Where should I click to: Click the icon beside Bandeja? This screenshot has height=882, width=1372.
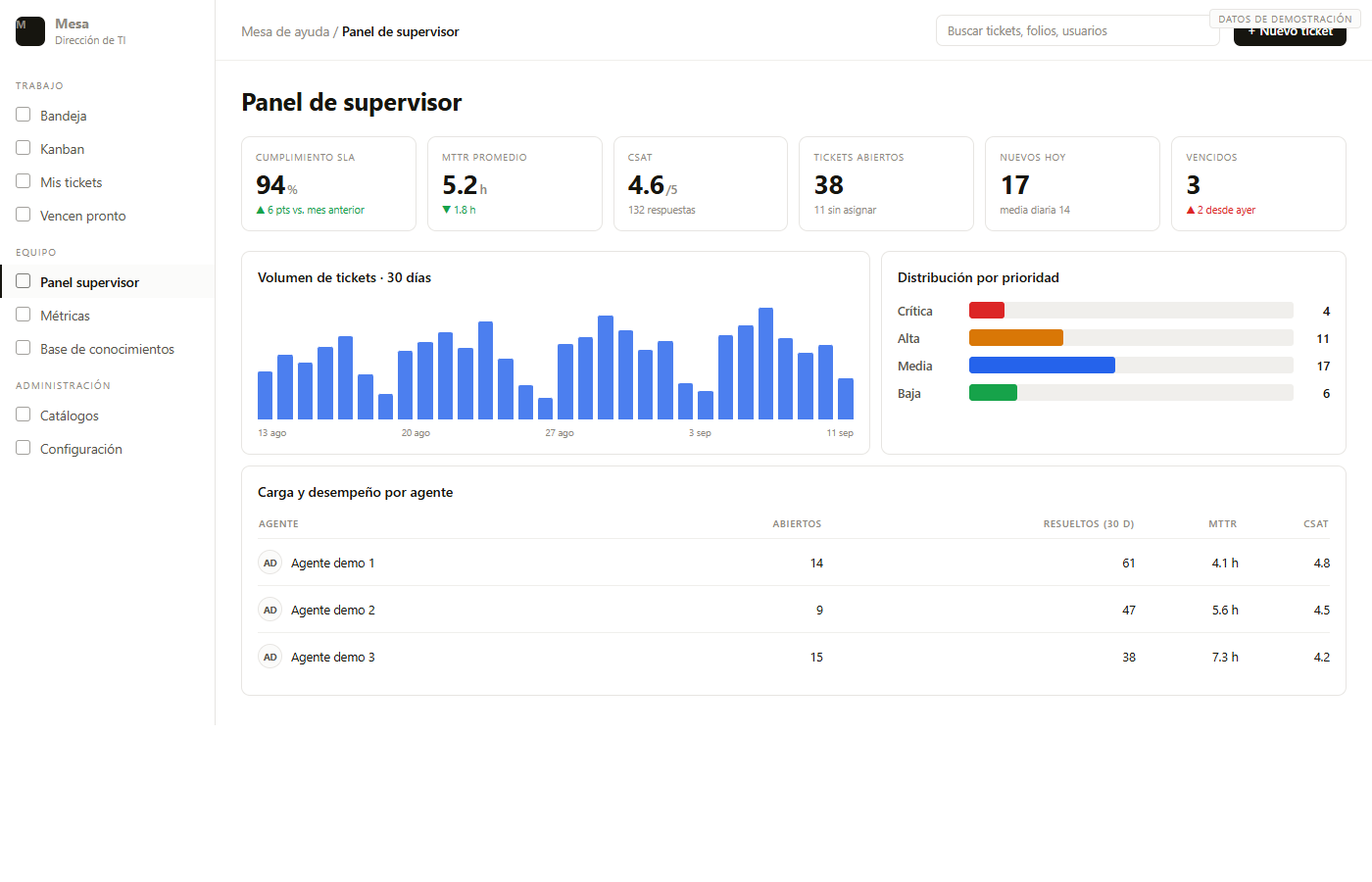24,115
